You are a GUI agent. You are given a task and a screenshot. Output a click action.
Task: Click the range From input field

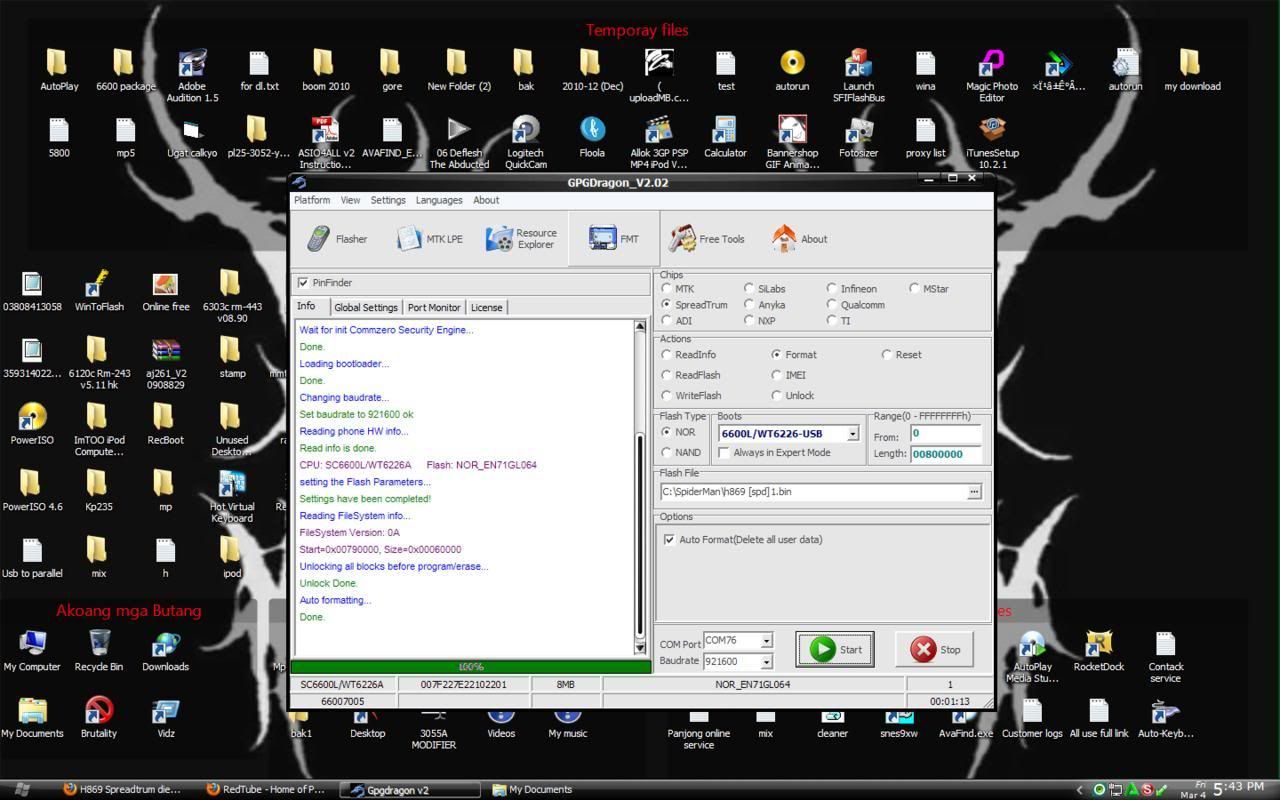[945, 434]
